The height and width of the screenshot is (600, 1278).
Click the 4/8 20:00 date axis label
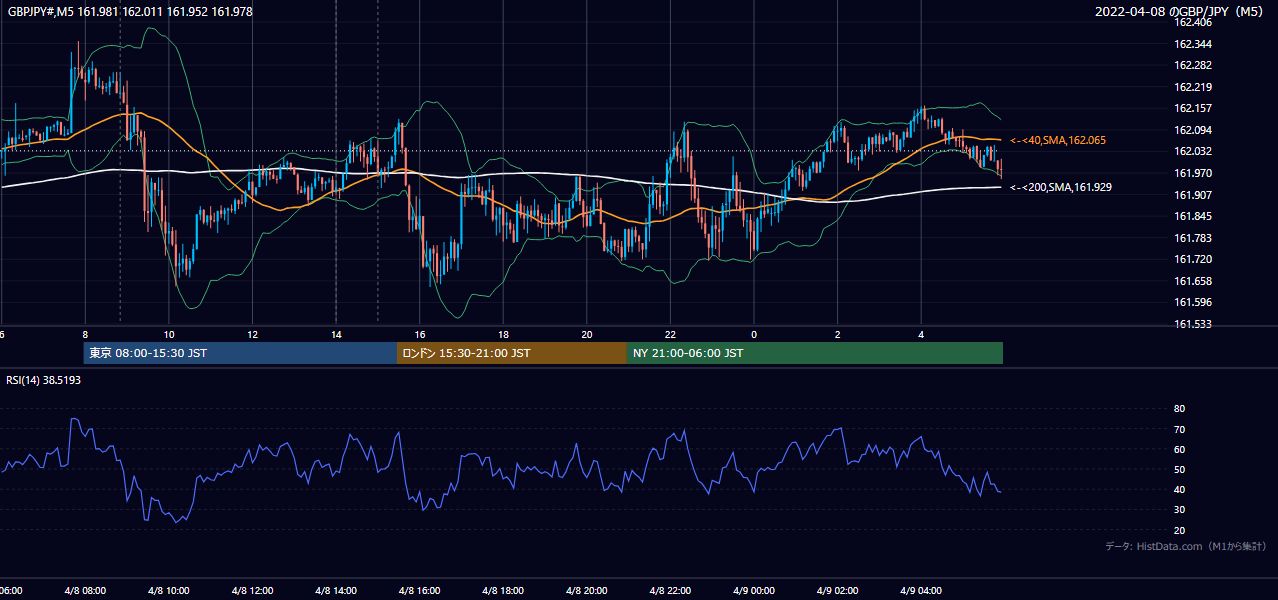[587, 591]
